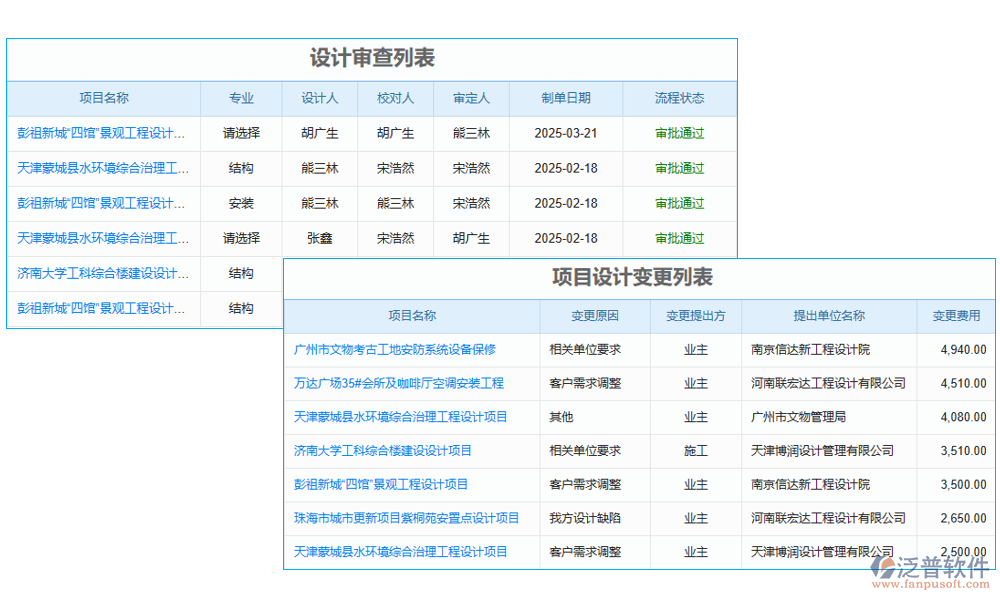Open the 天津蒙城县水环境综合治理 project link
1000x600 pixels.
(x=103, y=168)
